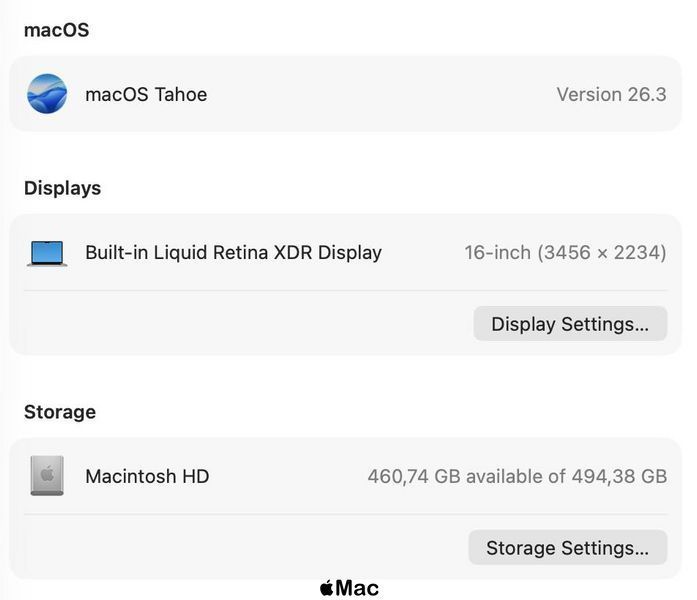Click the Mac text beside Apple logo
The height and width of the screenshot is (600, 697).
pyautogui.click(x=357, y=588)
